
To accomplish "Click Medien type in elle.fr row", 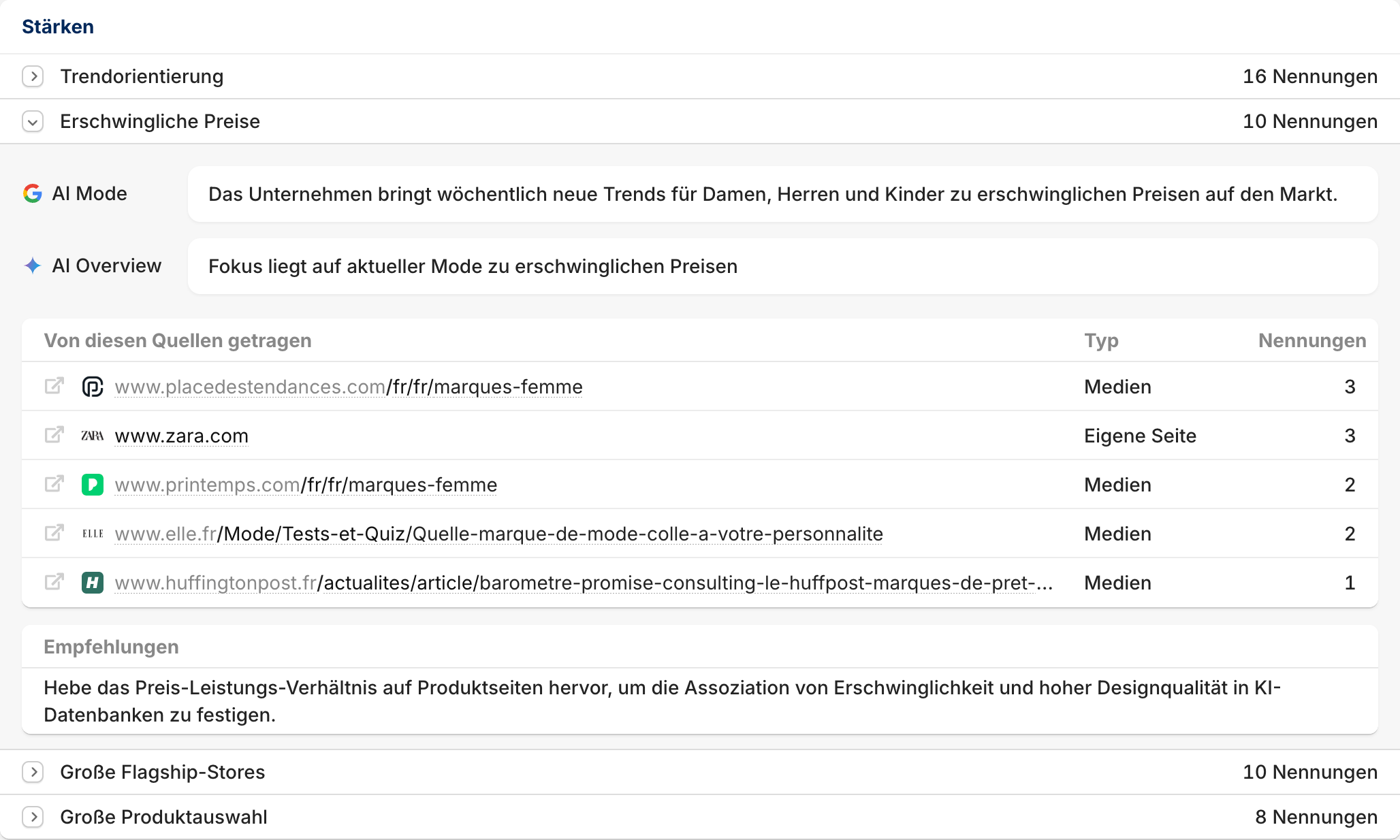I will [x=1117, y=534].
